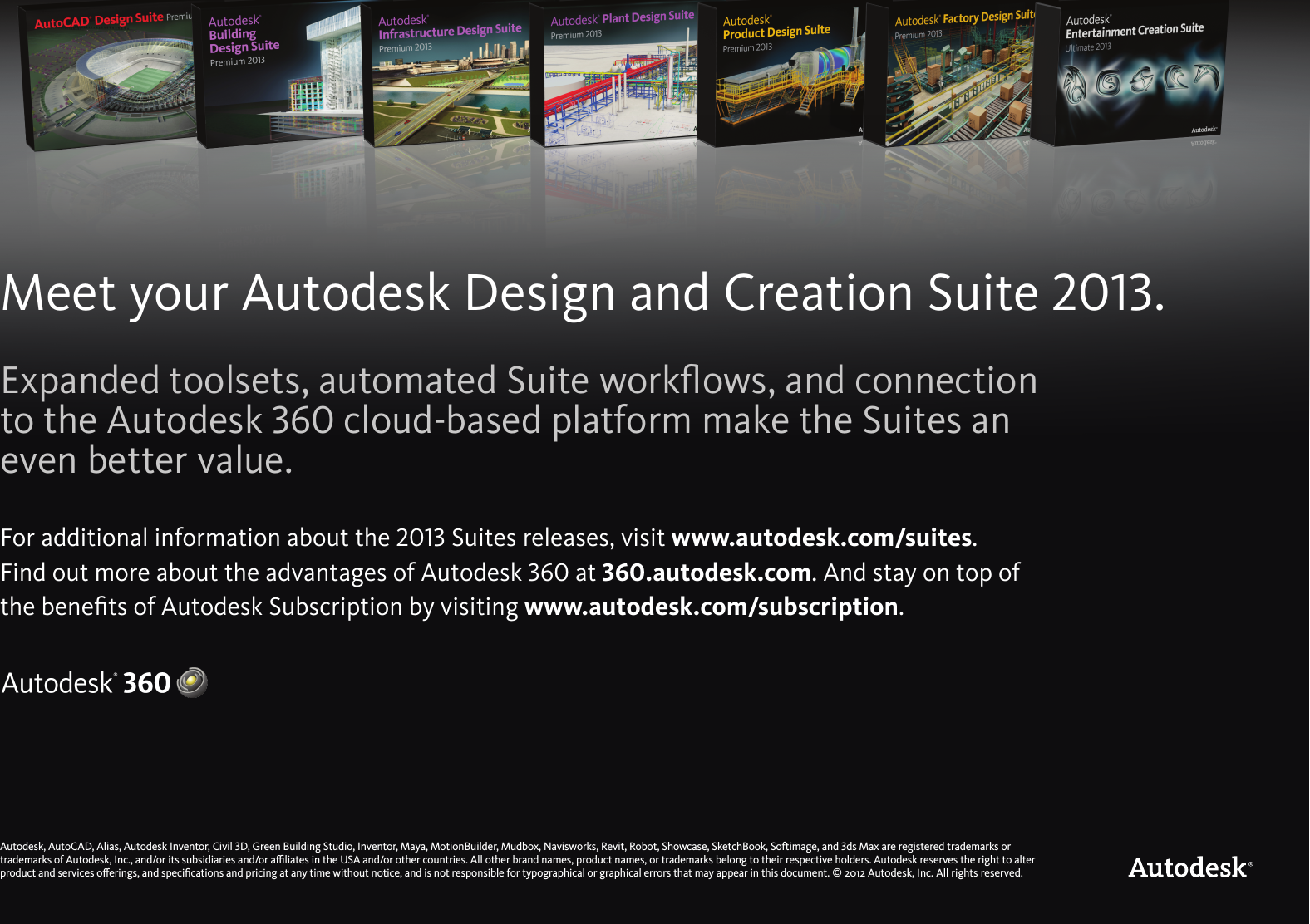Click the headline "Meet your Autodesk Design and Creation Suite 2013."
Screen dimensions: 1310x924
583,294
